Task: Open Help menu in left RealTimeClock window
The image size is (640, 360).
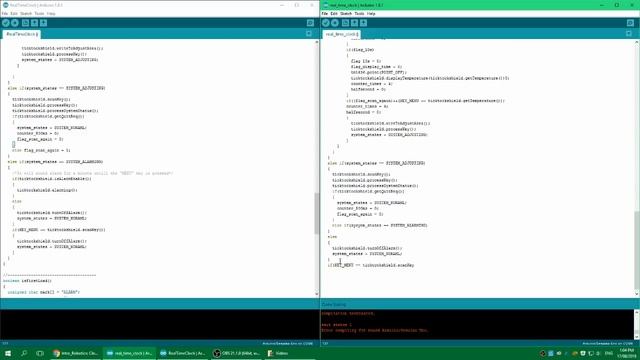Action: point(51,13)
